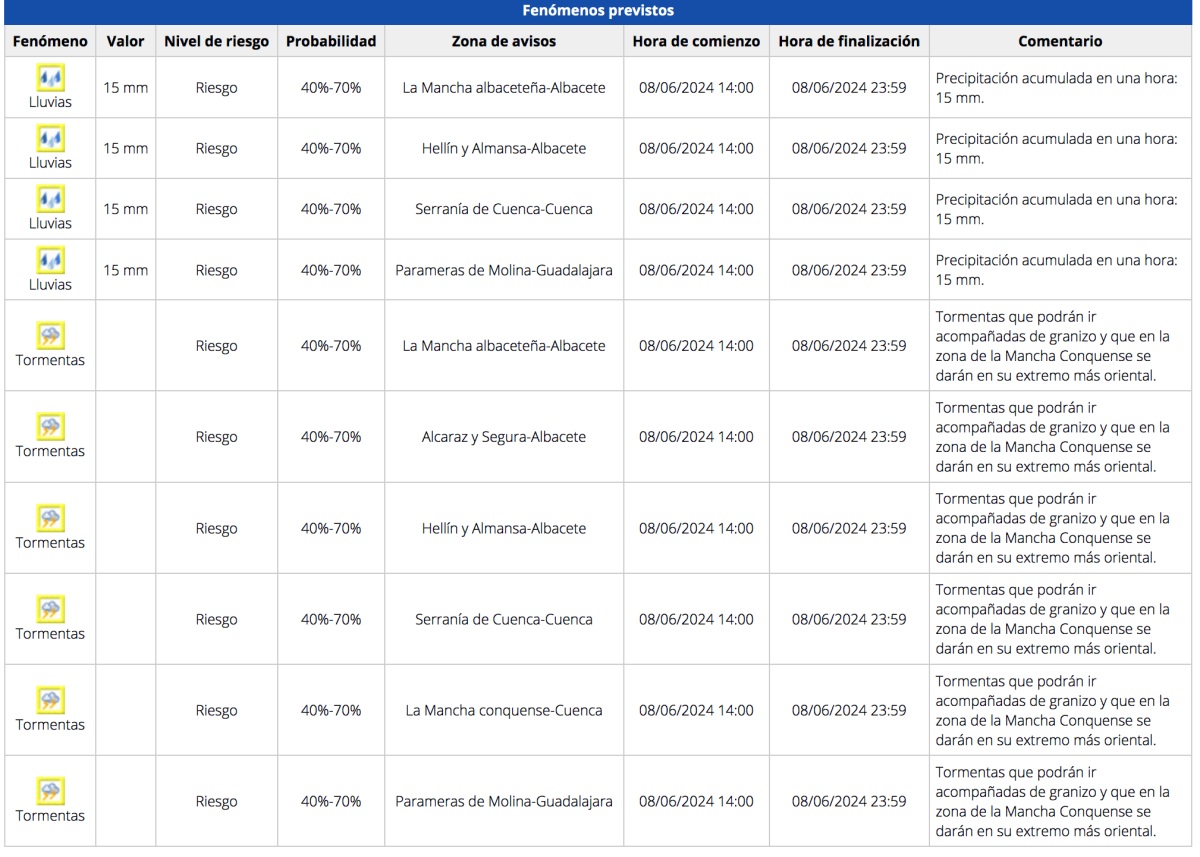Click zone 'Serranía de Cuenca-Cuenca' in Lluvias row
This screenshot has height=857, width=1200.
tap(504, 209)
